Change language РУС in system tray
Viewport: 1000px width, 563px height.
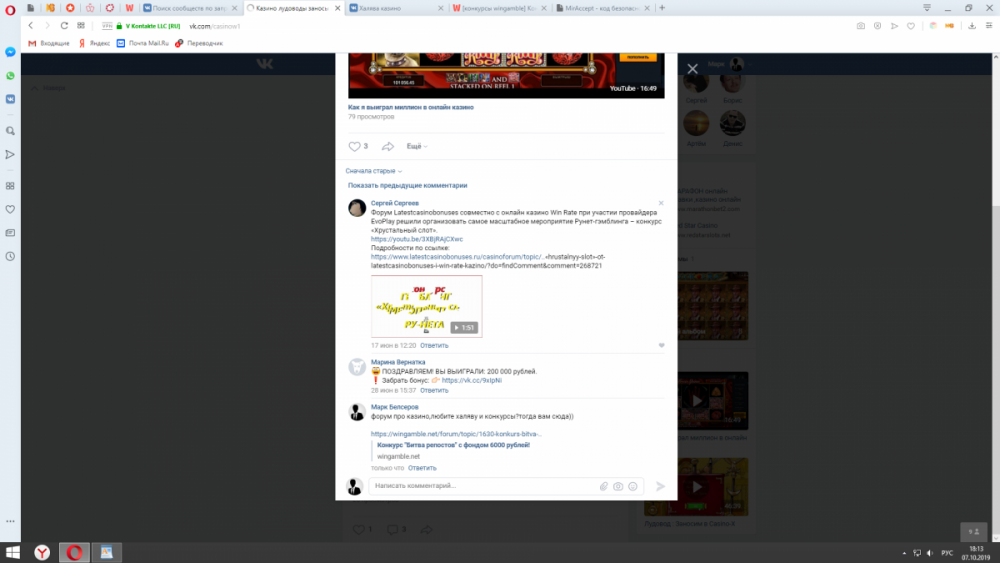point(947,553)
